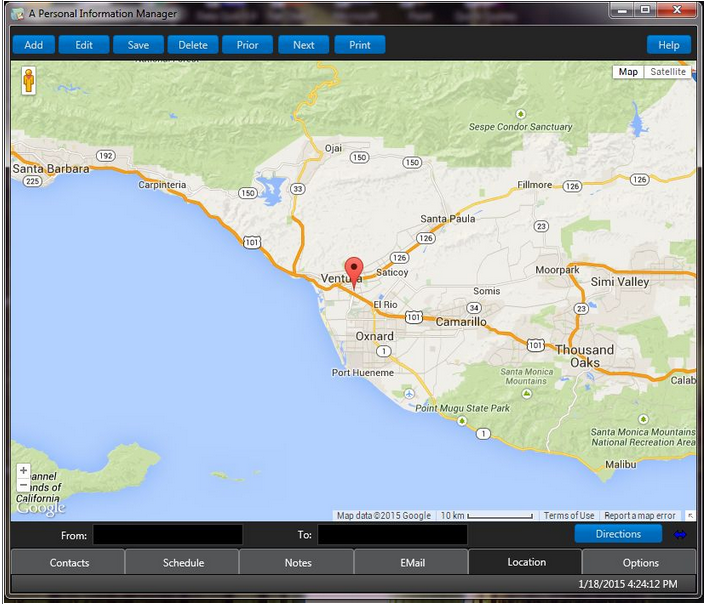This screenshot has width=705, height=604.
Task: Click the Edit button
Action: pos(84,45)
